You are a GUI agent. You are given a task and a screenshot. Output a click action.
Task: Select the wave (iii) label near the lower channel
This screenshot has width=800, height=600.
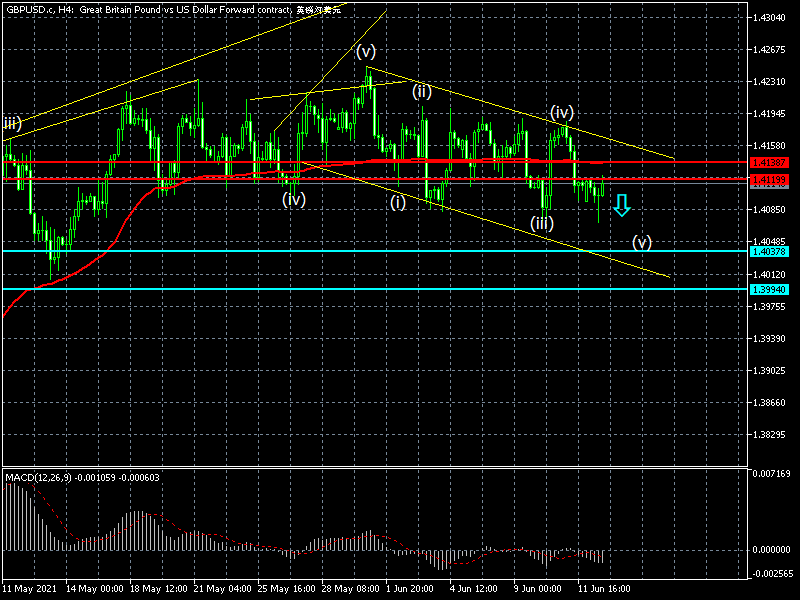pyautogui.click(x=542, y=222)
